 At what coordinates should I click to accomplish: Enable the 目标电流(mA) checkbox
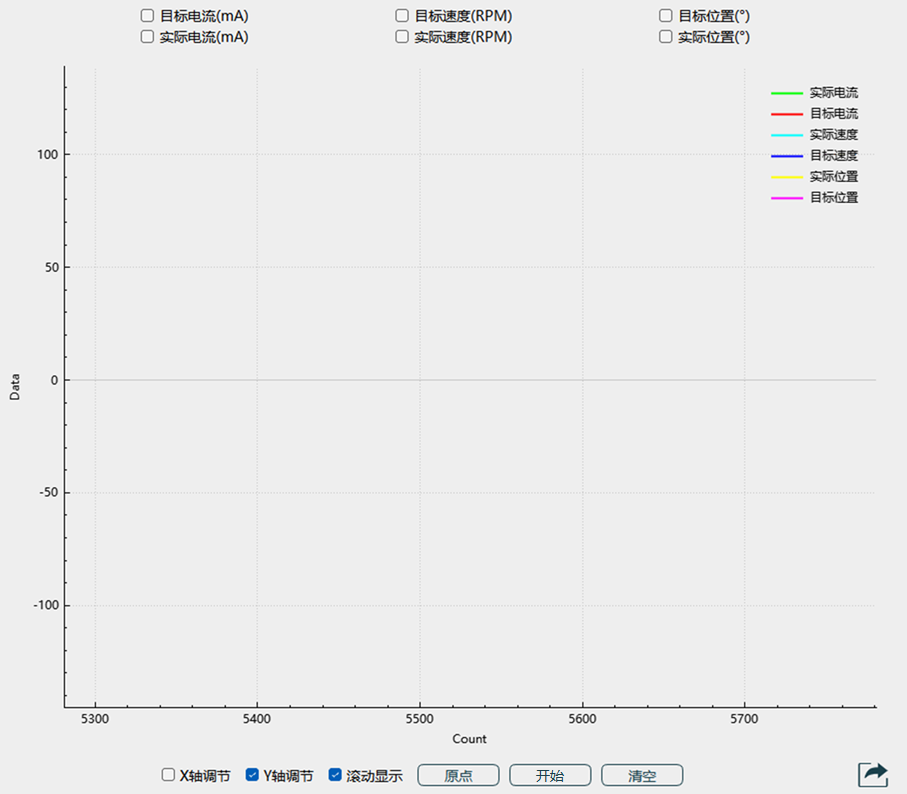147,16
